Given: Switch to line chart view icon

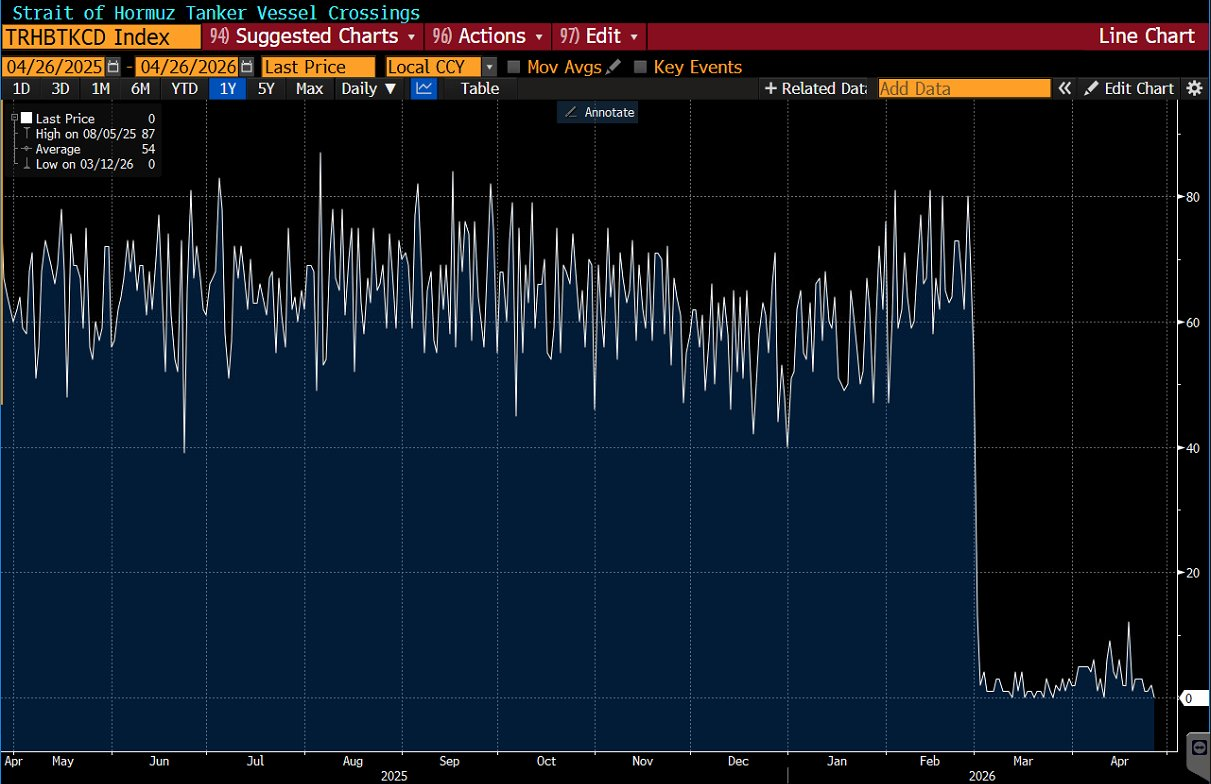Looking at the screenshot, I should (x=425, y=88).
